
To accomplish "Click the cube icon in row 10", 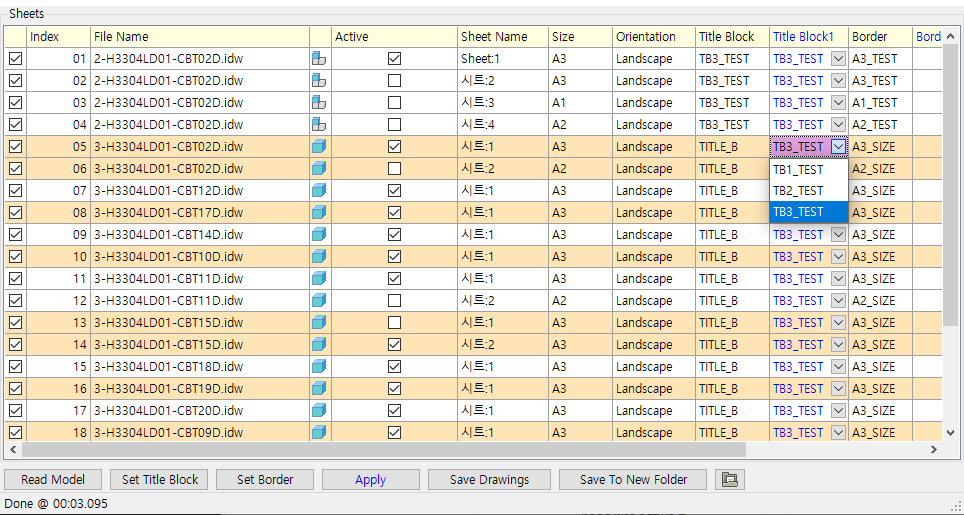I will point(320,257).
